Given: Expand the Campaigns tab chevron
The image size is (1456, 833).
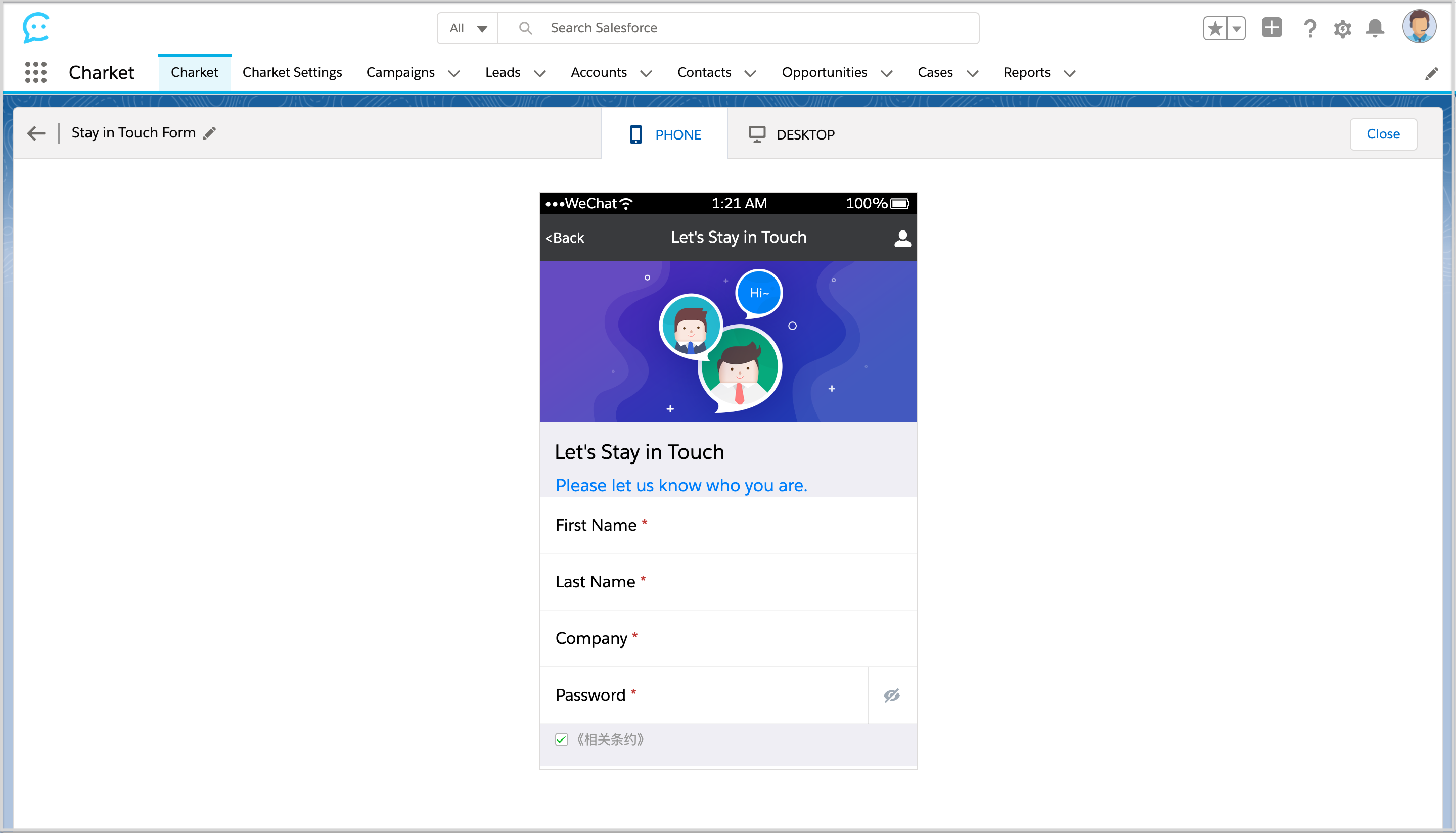Looking at the screenshot, I should click(x=454, y=73).
